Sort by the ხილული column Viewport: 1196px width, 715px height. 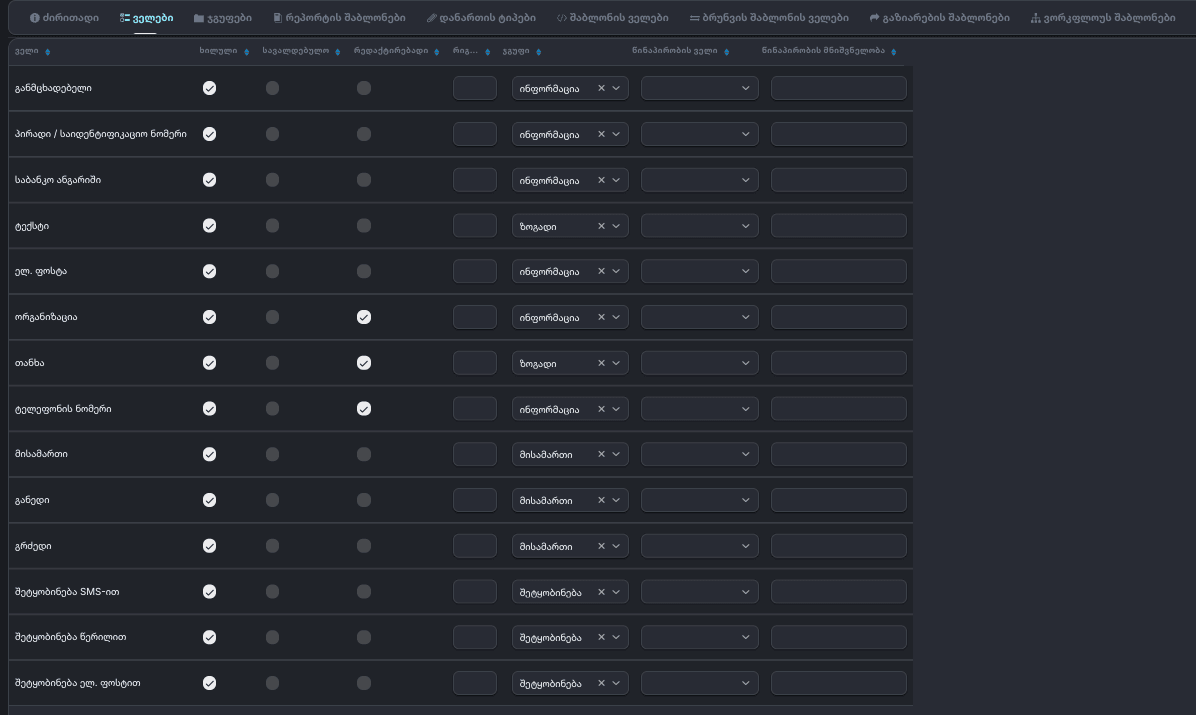(x=246, y=52)
